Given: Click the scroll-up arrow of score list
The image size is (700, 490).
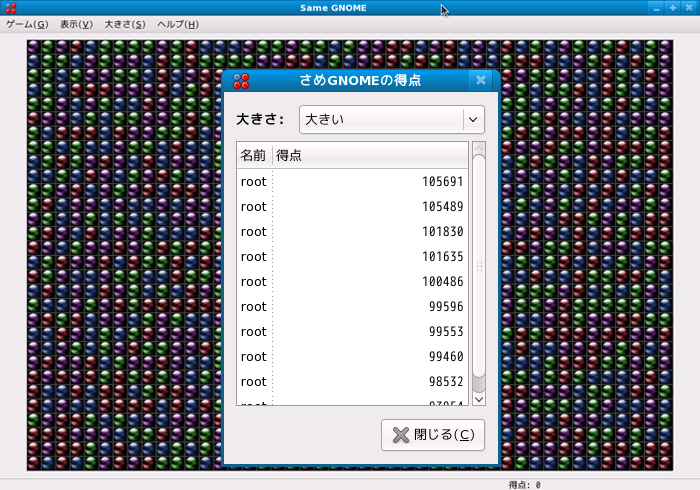Looking at the screenshot, I should 479,148.
